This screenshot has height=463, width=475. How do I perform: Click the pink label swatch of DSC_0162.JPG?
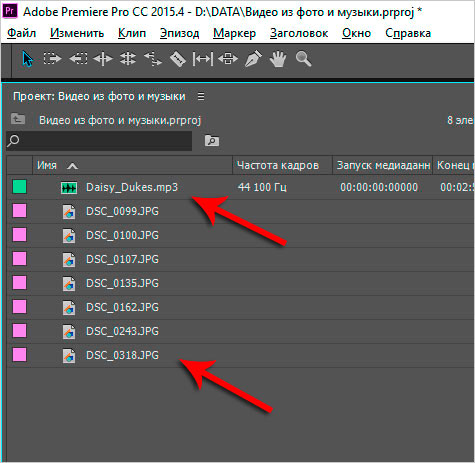(x=20, y=307)
